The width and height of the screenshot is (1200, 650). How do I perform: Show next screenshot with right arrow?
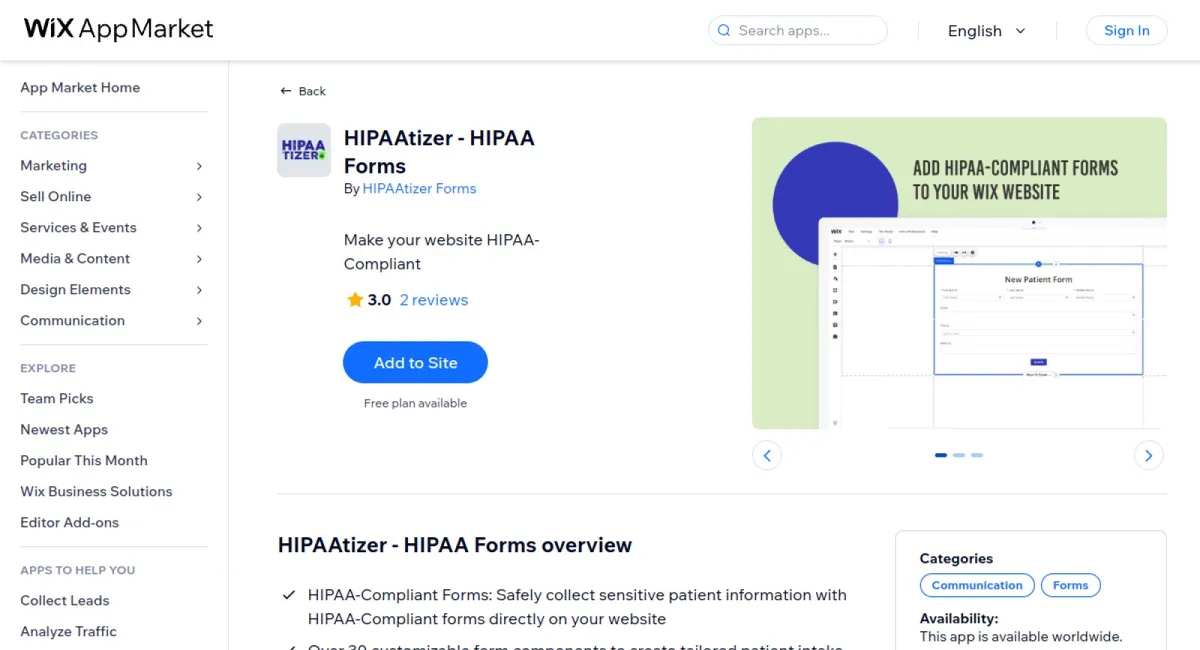click(1149, 456)
